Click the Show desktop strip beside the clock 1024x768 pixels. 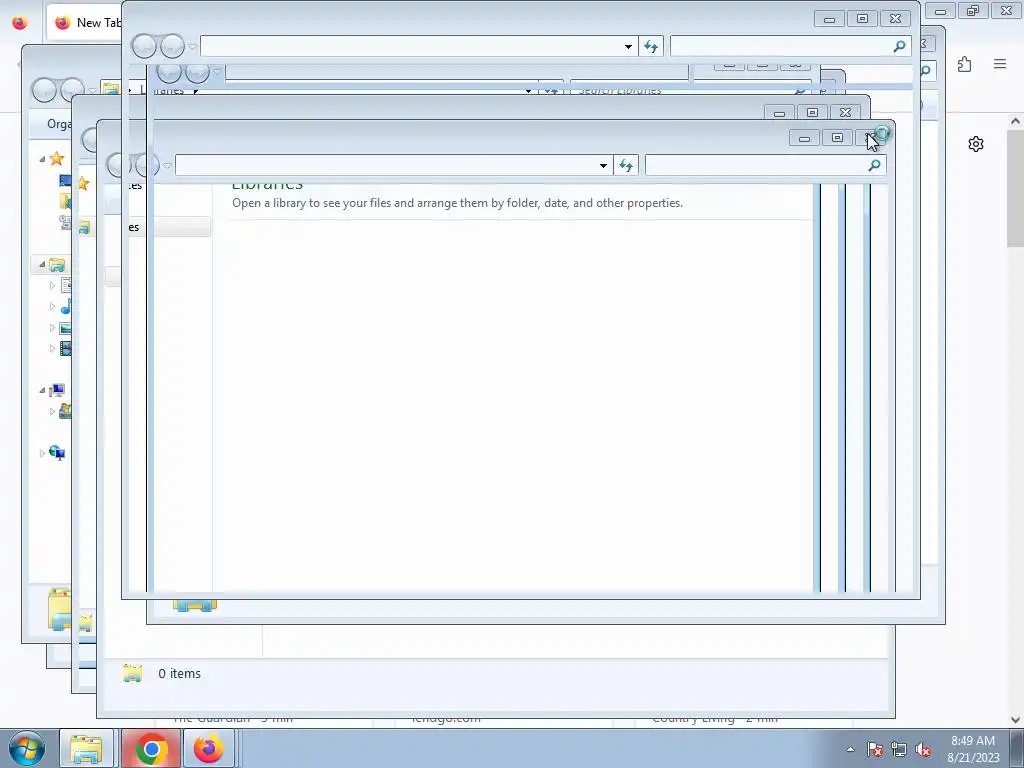pos(1017,748)
